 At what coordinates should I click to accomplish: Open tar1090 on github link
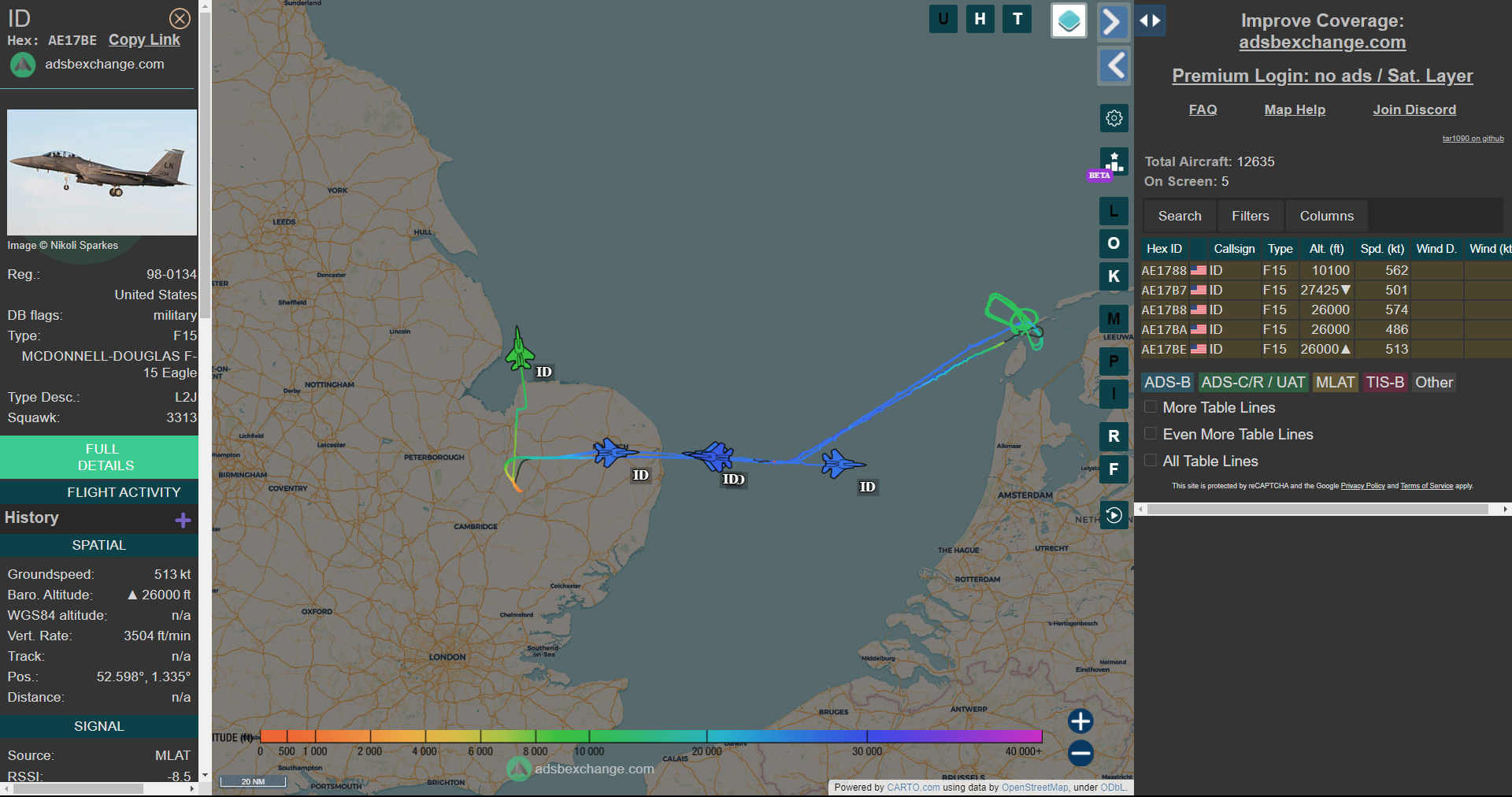coord(1473,139)
